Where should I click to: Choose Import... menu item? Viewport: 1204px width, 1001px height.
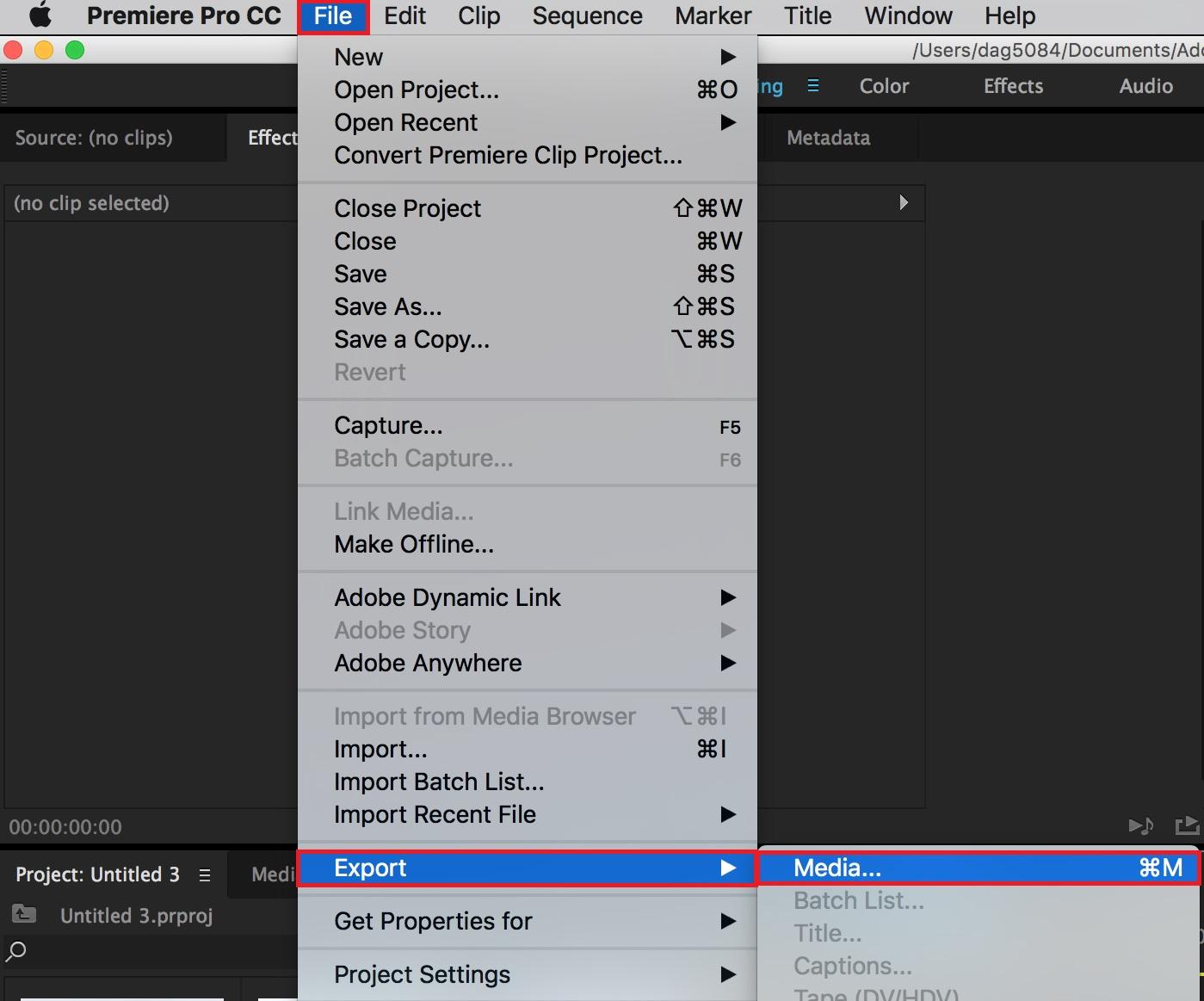528,749
